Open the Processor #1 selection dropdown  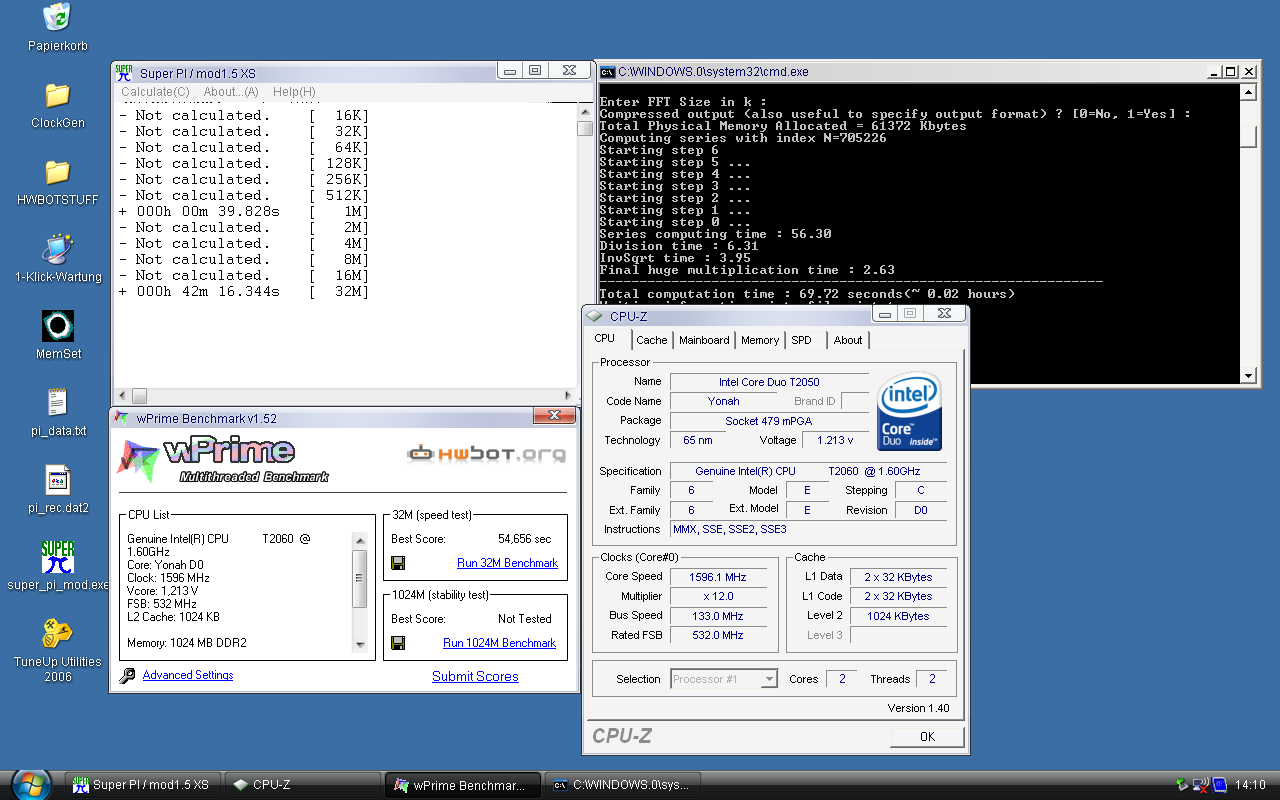724,679
